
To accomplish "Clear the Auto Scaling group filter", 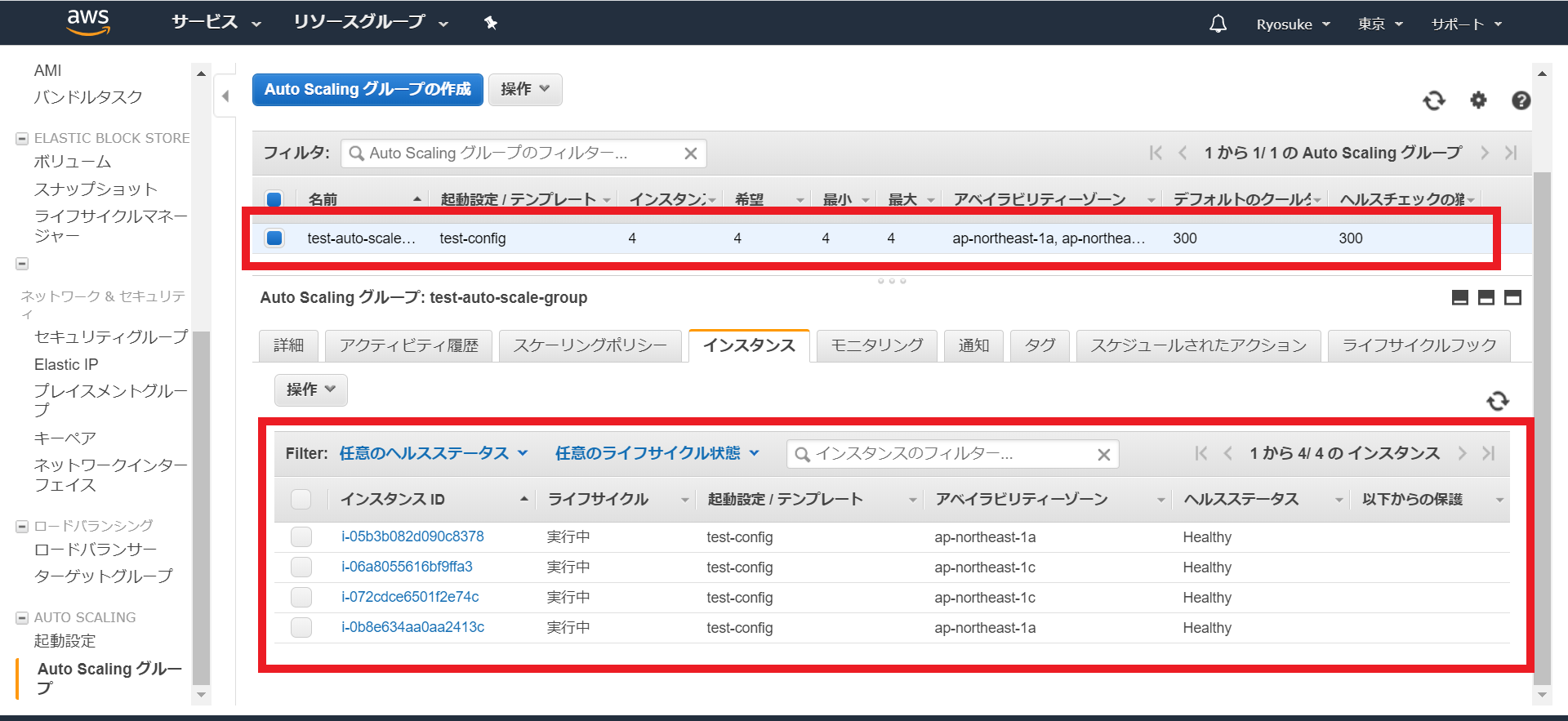I will pyautogui.click(x=690, y=154).
